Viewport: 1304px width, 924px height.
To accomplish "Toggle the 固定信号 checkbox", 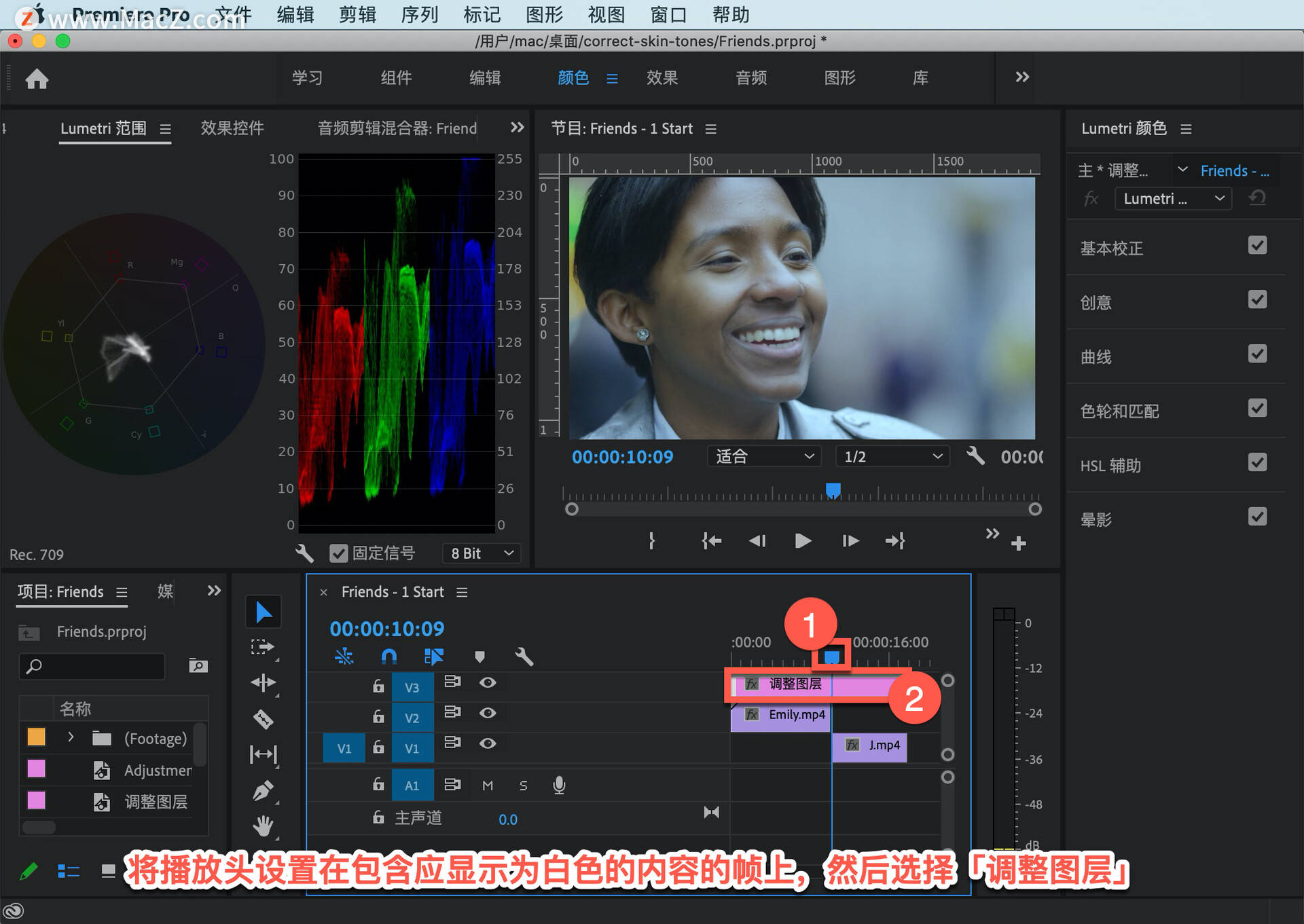I will [338, 553].
